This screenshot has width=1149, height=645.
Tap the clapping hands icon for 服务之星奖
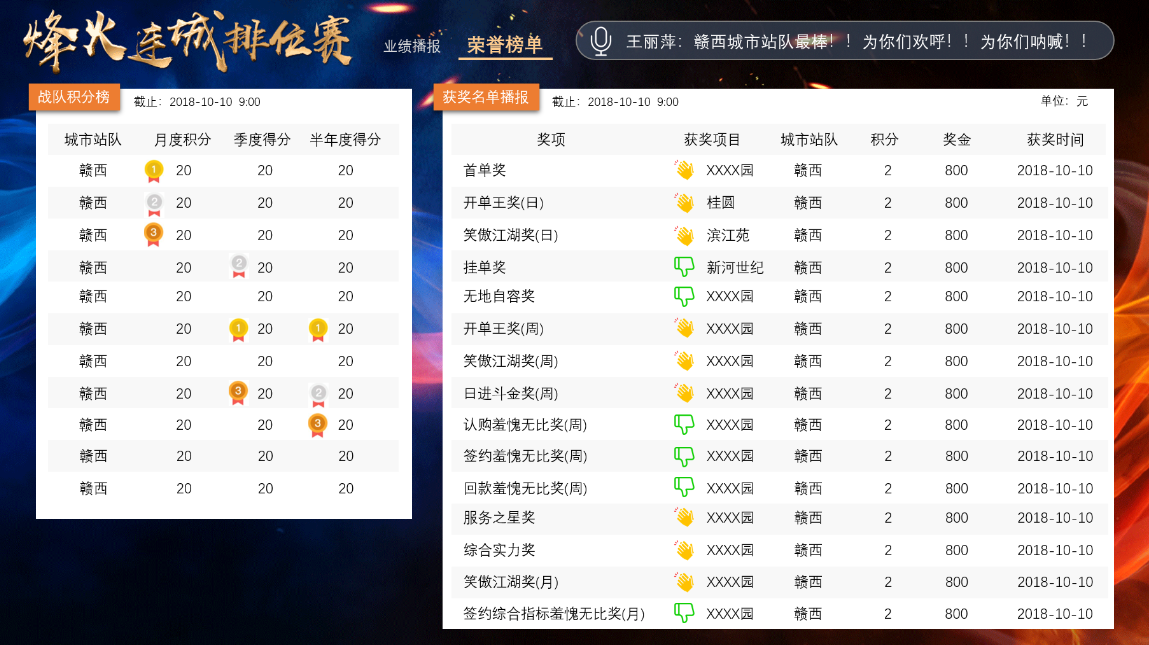(x=684, y=517)
